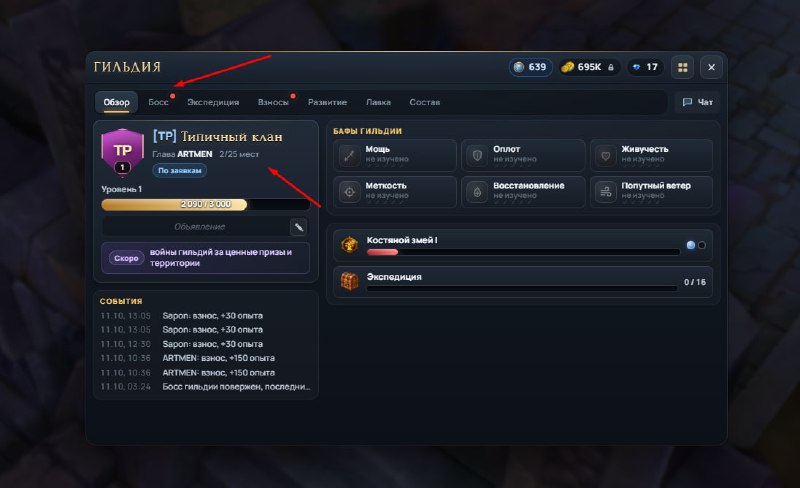Screen dimensions: 800x488
Task: Open the Чат button
Action: (698, 102)
